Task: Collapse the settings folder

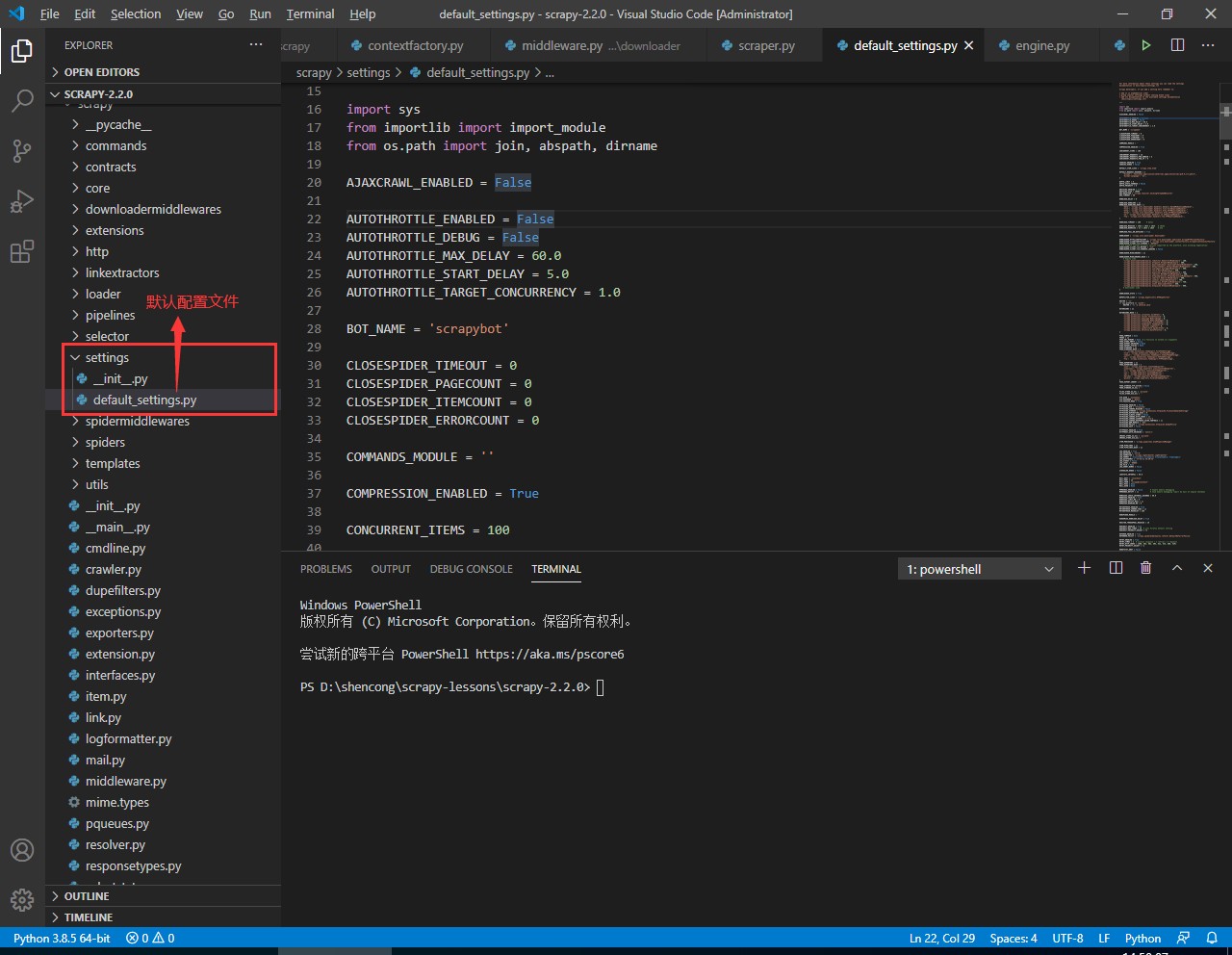Action: pyautogui.click(x=107, y=357)
